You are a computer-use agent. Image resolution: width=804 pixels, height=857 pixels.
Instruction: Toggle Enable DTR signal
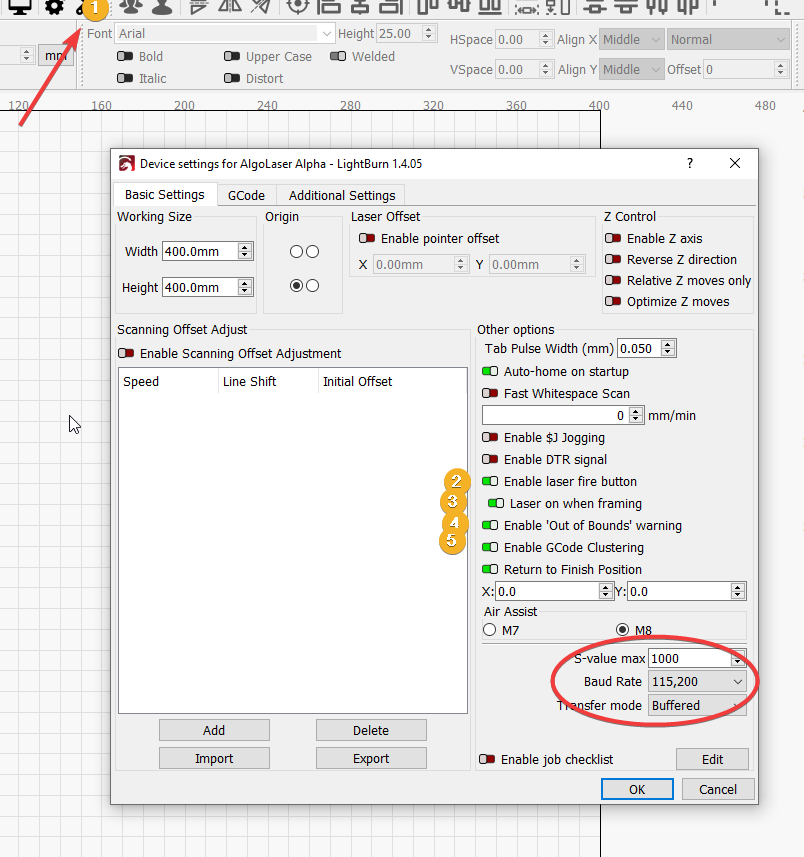click(x=490, y=460)
